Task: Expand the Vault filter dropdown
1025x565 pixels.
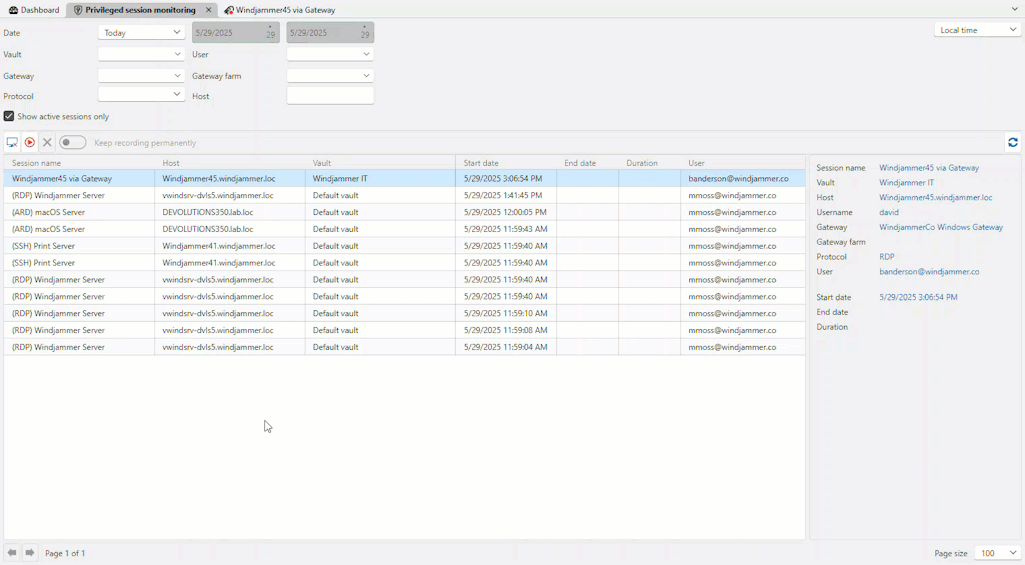Action: tap(141, 55)
